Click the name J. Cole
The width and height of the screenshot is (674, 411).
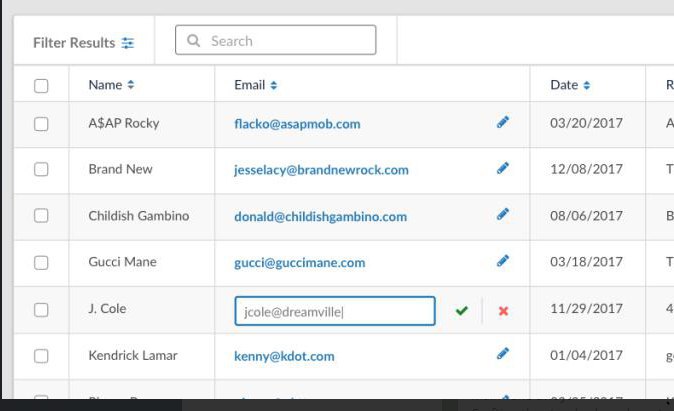pos(107,309)
